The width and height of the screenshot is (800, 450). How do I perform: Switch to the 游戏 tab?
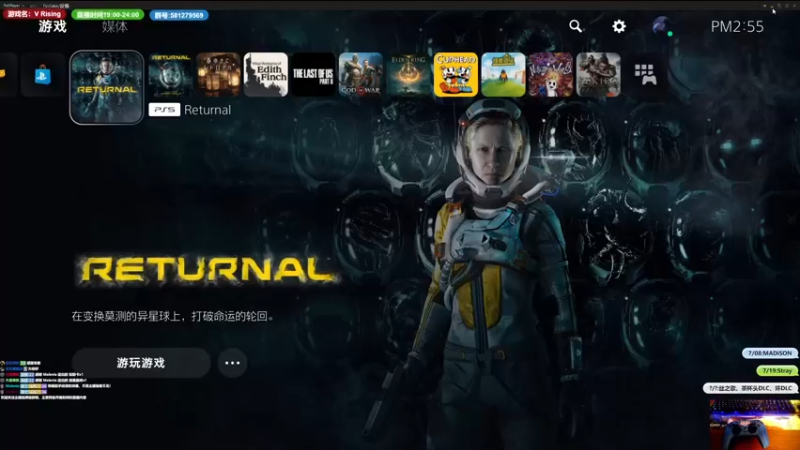pyautogui.click(x=53, y=27)
